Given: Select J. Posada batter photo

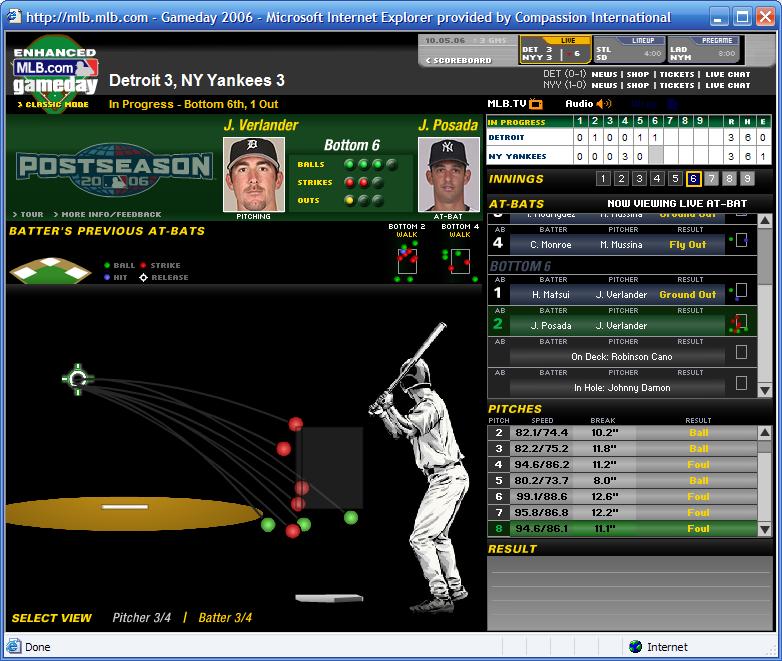Looking at the screenshot, I should (447, 175).
